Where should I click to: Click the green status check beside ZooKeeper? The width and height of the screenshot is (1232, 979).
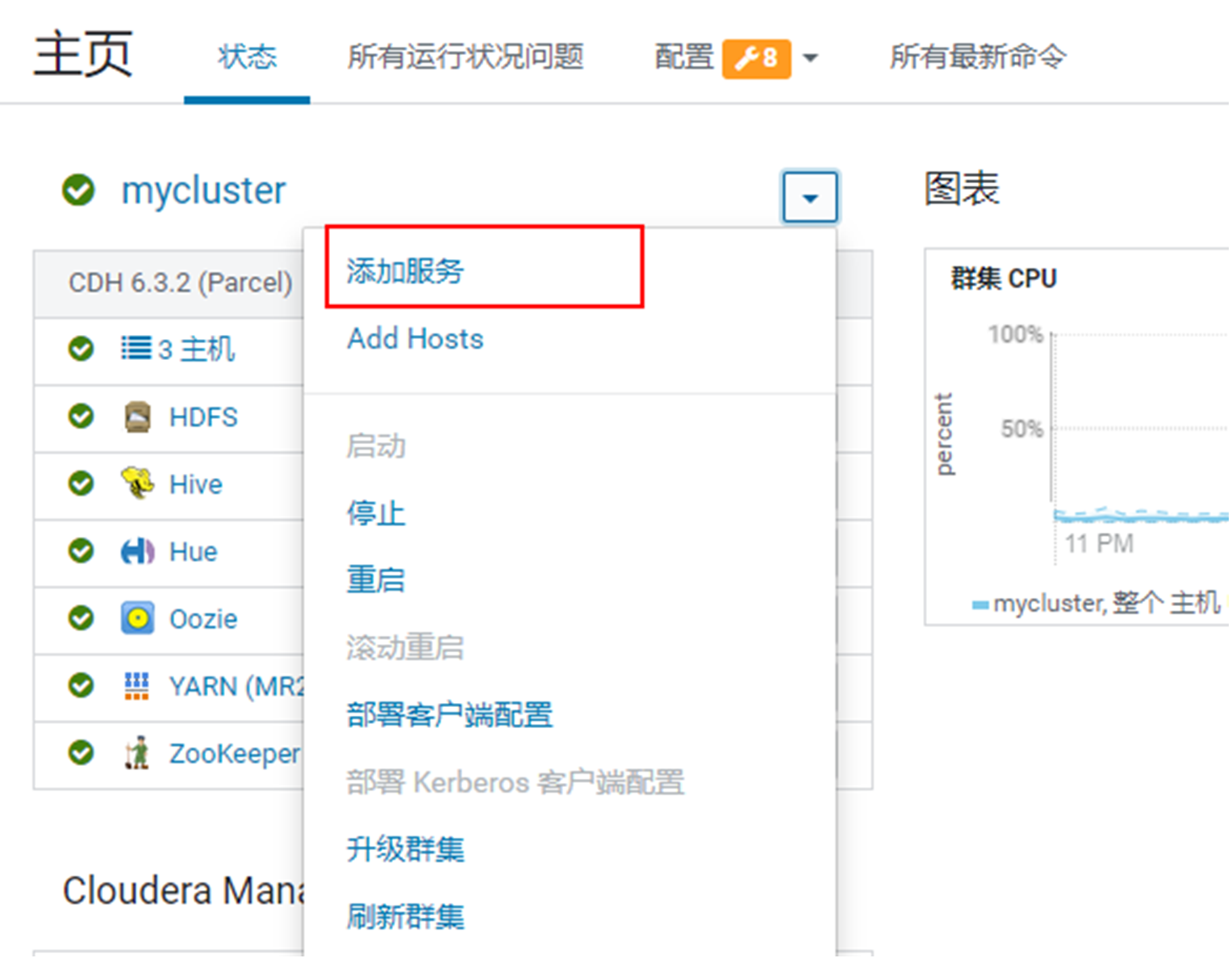tap(81, 753)
